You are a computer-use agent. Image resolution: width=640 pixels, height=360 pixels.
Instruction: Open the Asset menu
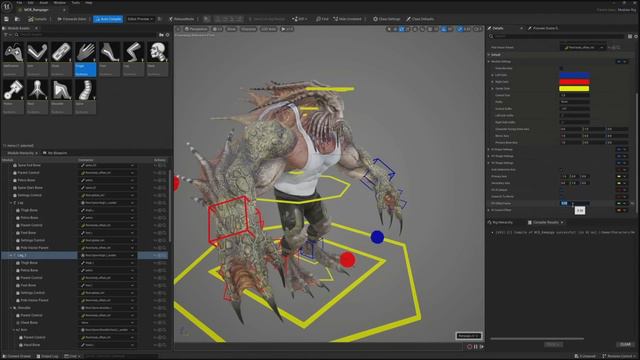[x=44, y=2]
